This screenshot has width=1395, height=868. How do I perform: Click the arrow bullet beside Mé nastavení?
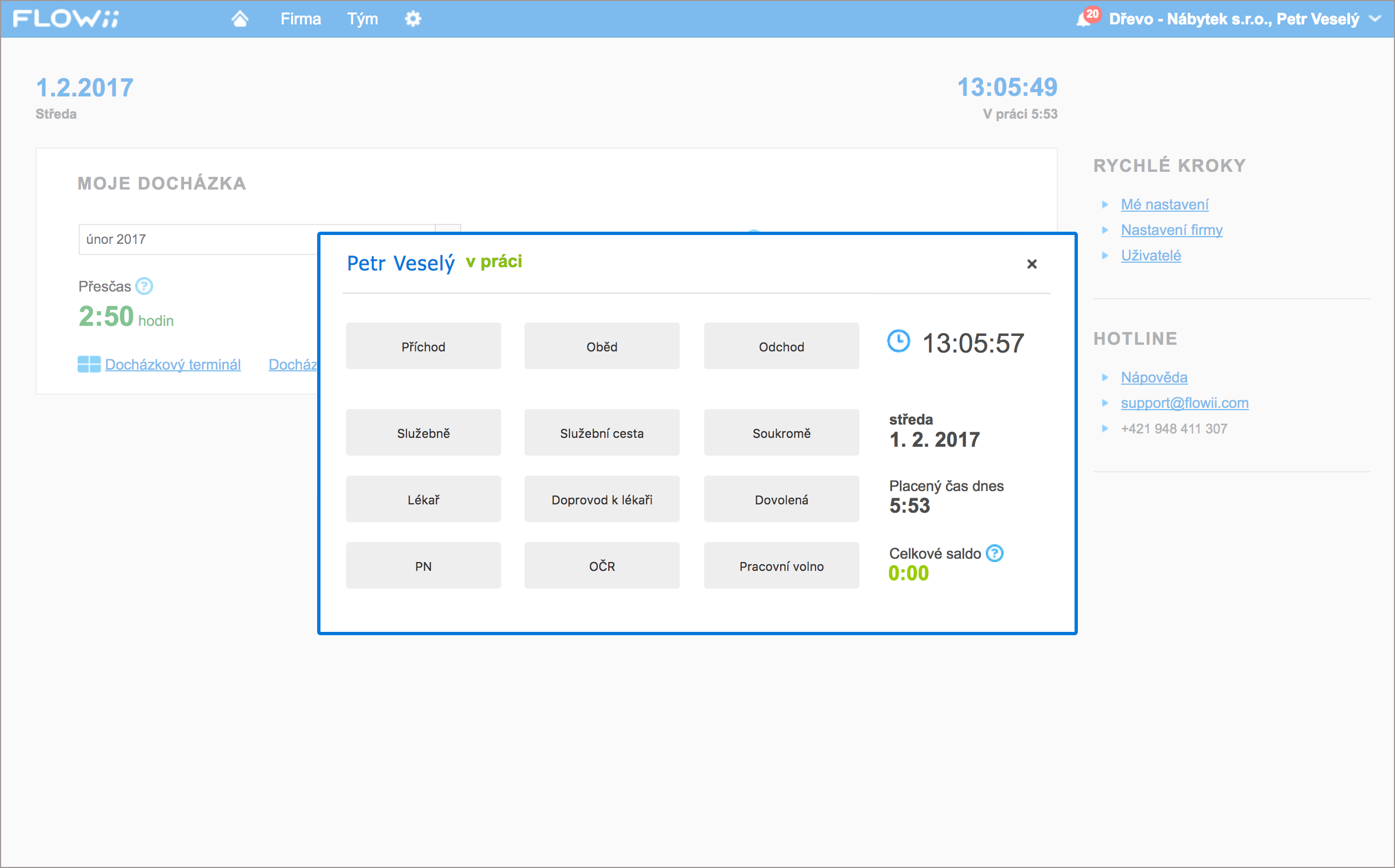click(x=1104, y=205)
